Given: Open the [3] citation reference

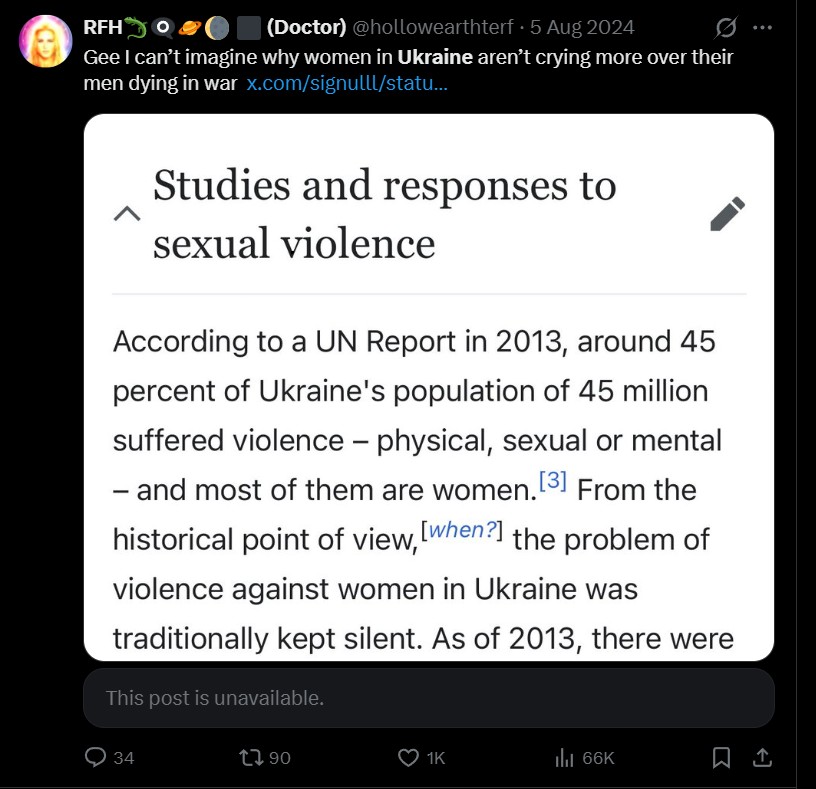Looking at the screenshot, I should point(553,480).
